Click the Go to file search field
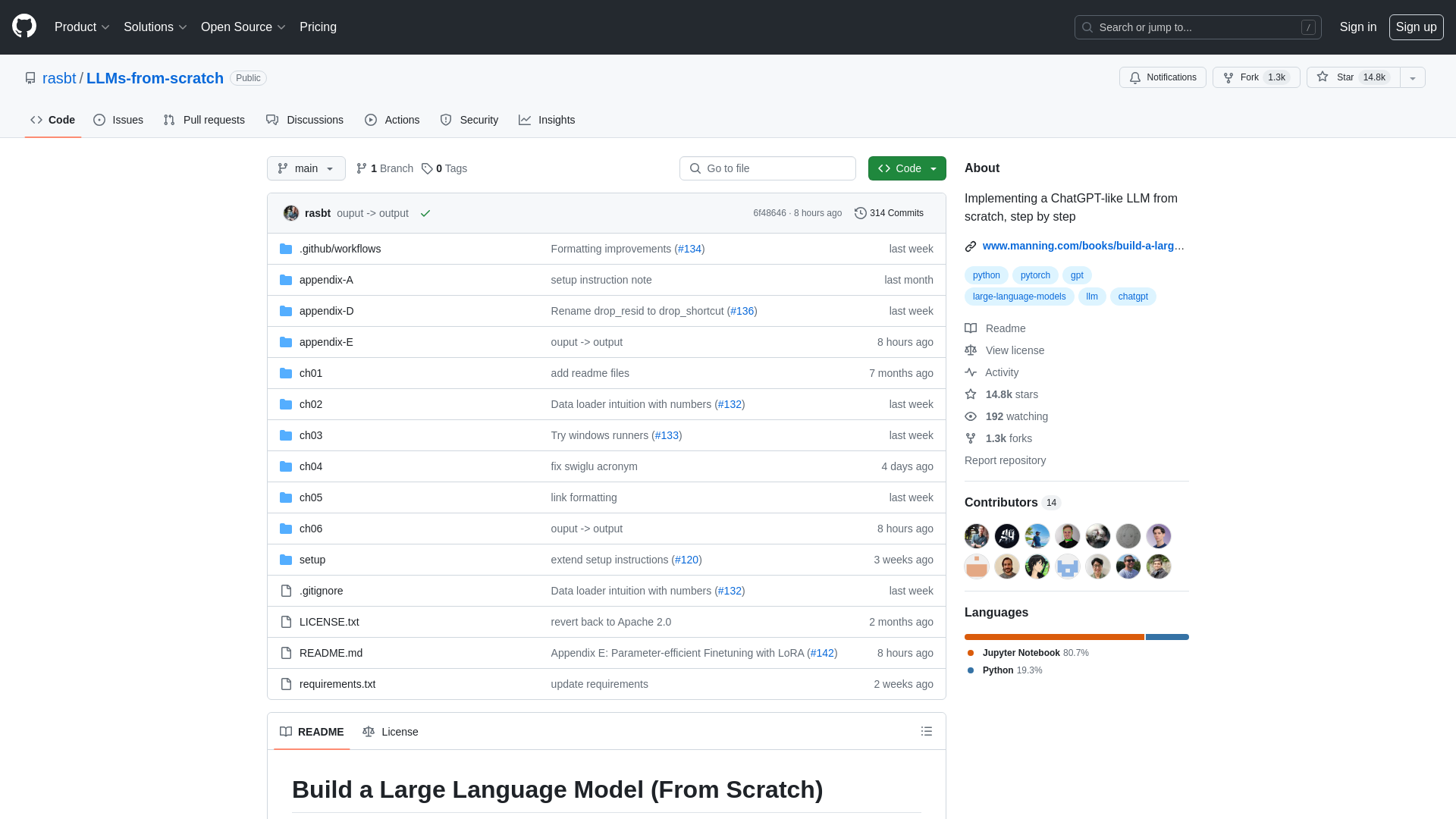Image resolution: width=1456 pixels, height=819 pixels. tap(767, 168)
